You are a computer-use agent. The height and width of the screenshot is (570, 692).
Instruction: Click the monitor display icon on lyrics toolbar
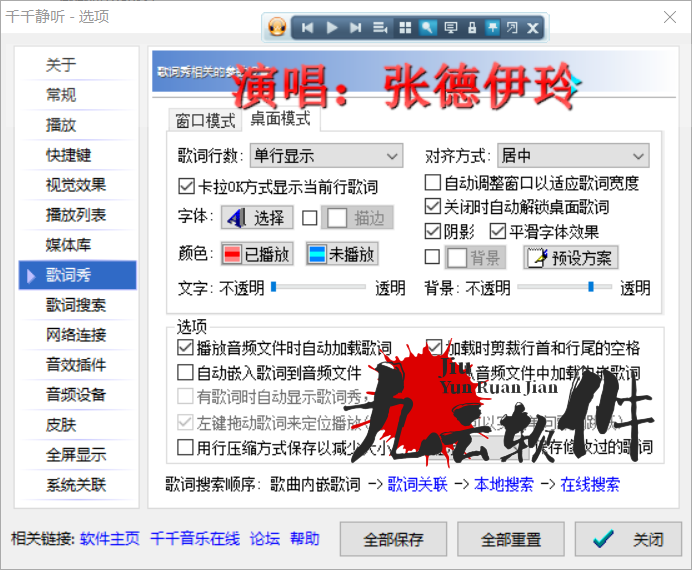coord(451,28)
